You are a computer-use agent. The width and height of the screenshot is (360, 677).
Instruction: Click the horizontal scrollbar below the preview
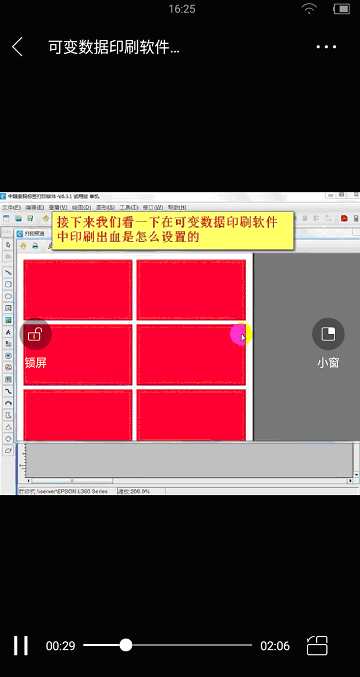pyautogui.click(x=190, y=481)
